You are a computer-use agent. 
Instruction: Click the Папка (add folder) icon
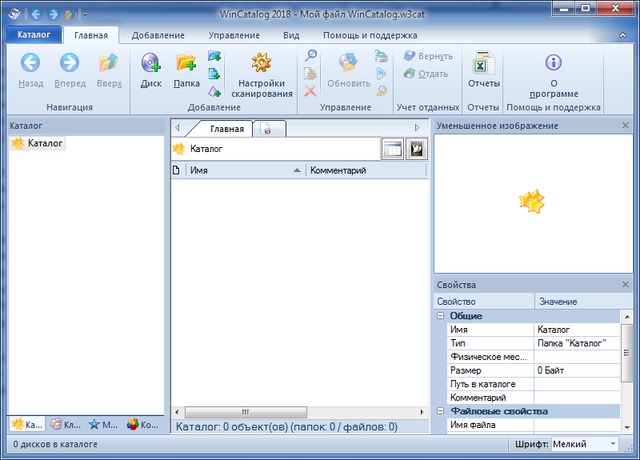[186, 65]
